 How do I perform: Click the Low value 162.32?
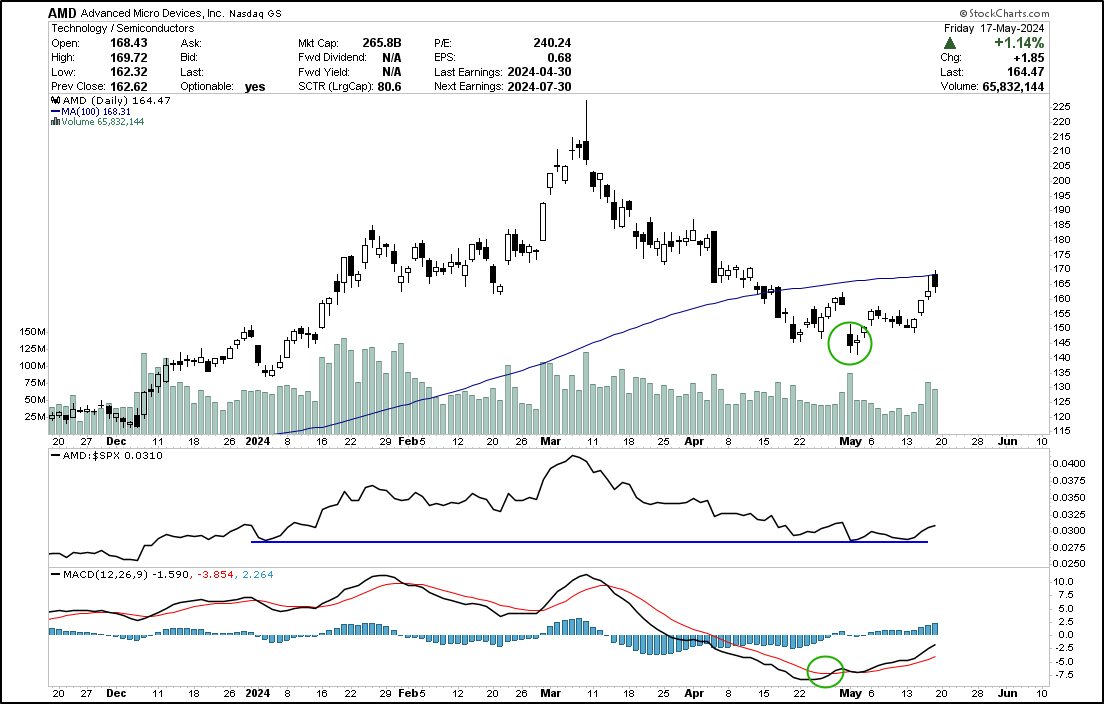129,72
